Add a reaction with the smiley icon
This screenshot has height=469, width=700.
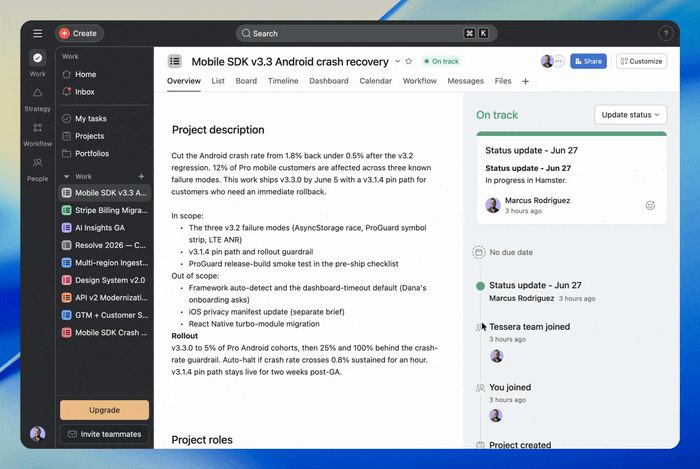pos(650,205)
